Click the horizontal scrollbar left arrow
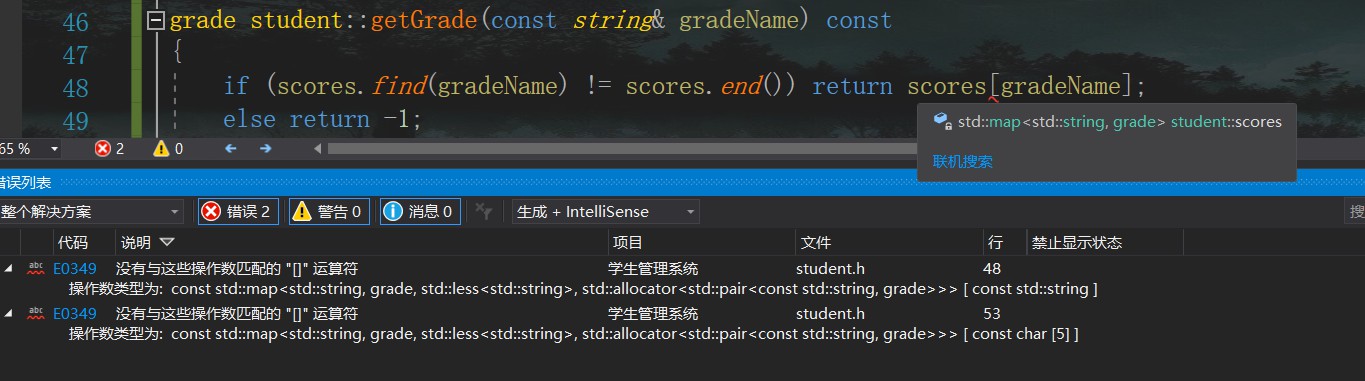 coord(319,149)
